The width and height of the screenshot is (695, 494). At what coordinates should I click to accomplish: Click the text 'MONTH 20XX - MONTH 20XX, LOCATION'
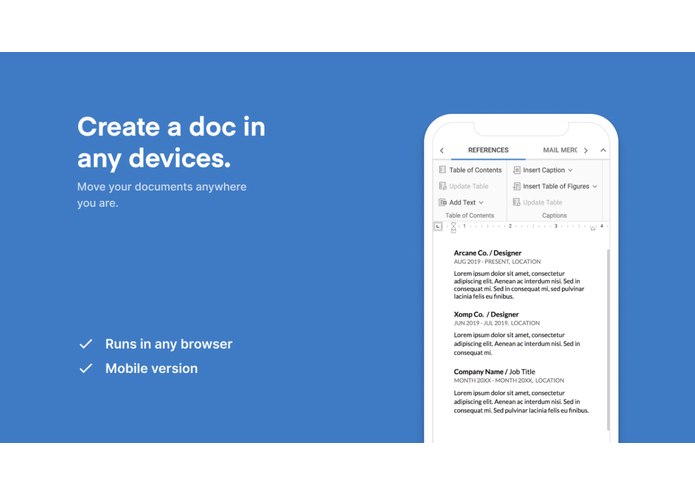(509, 381)
